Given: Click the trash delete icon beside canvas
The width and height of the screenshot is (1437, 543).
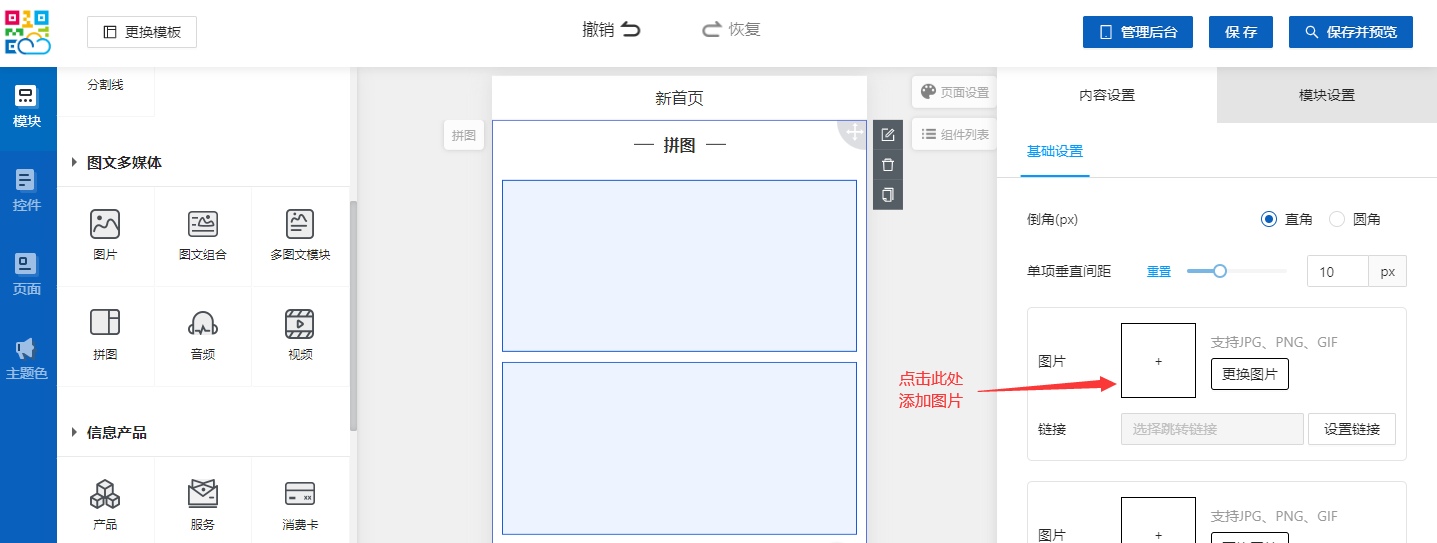Looking at the screenshot, I should [x=888, y=165].
